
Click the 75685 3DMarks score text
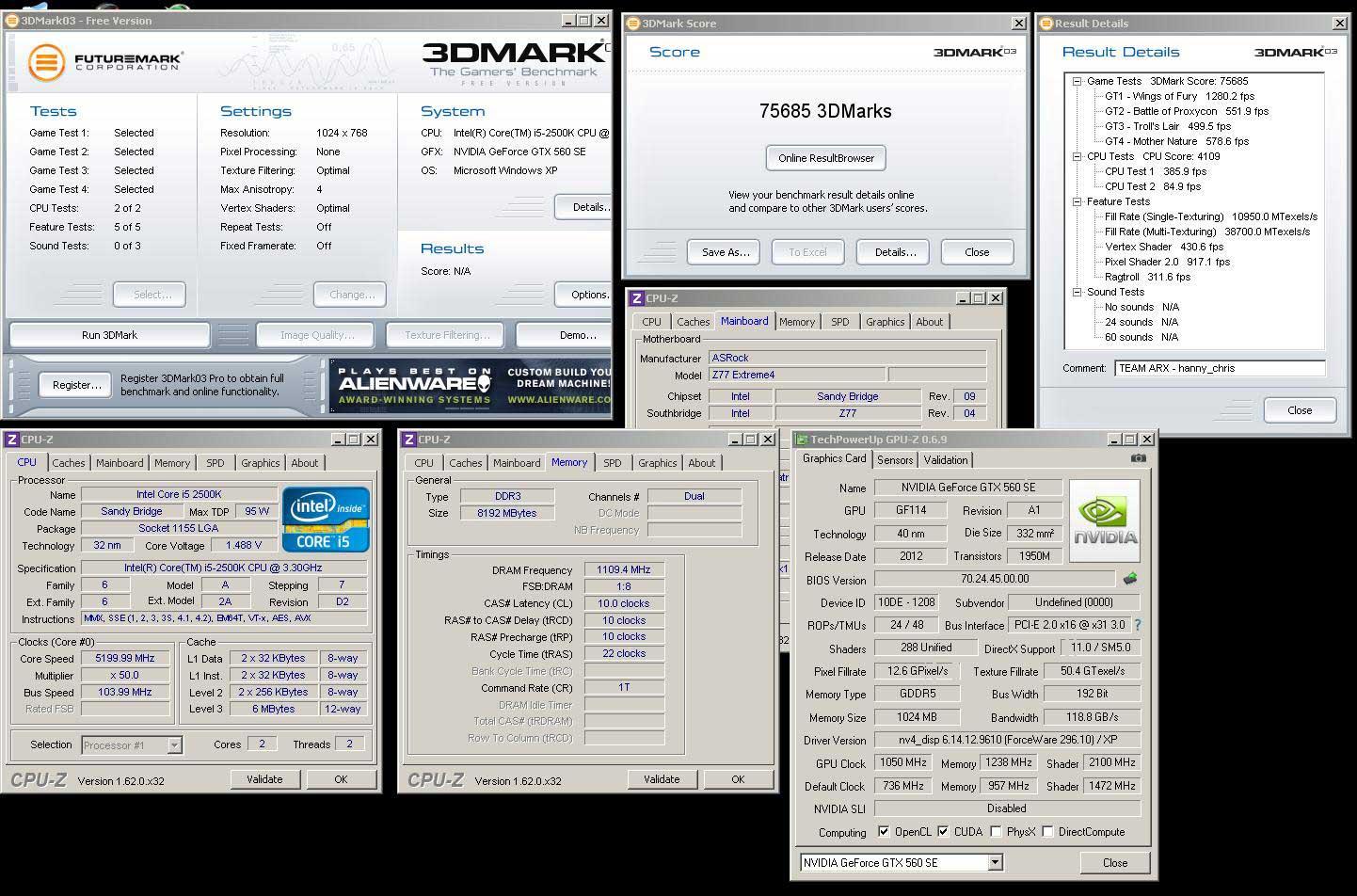(825, 111)
